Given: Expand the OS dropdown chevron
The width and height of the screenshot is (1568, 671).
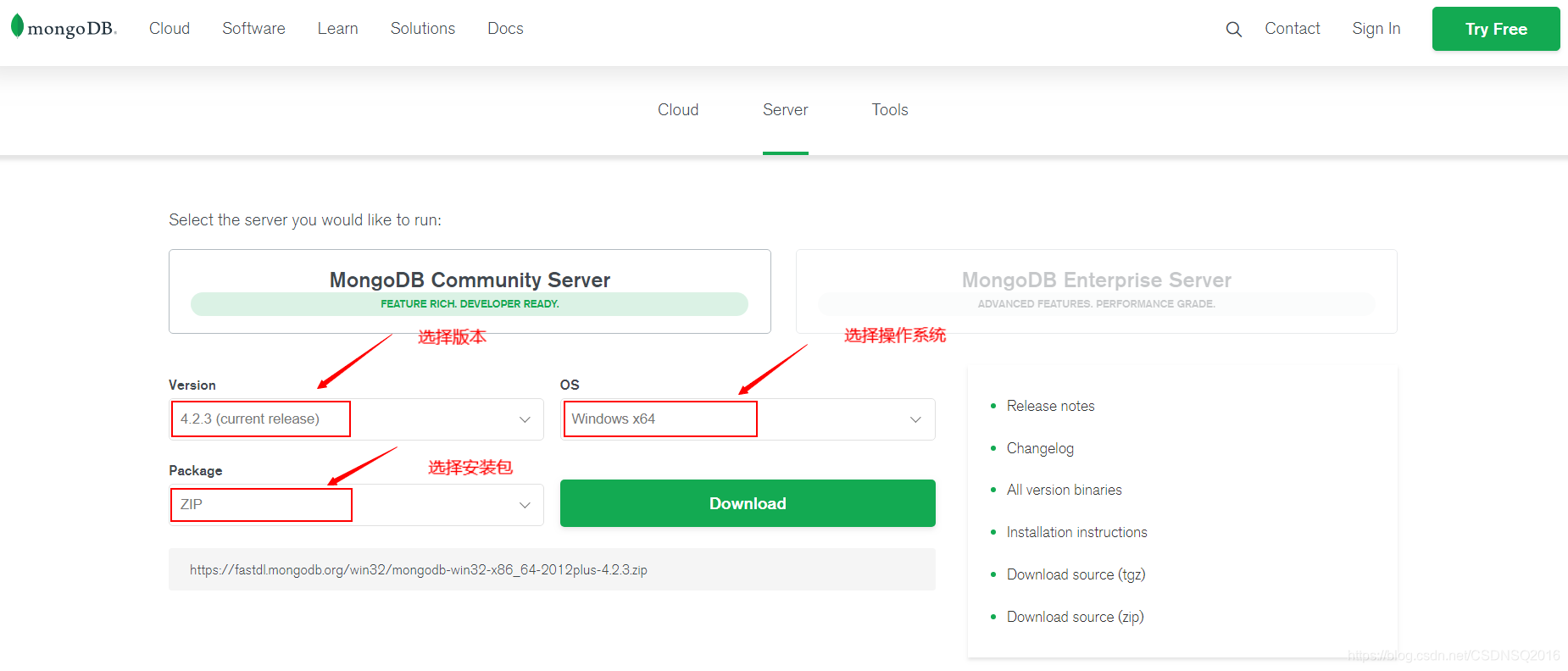Looking at the screenshot, I should (915, 419).
